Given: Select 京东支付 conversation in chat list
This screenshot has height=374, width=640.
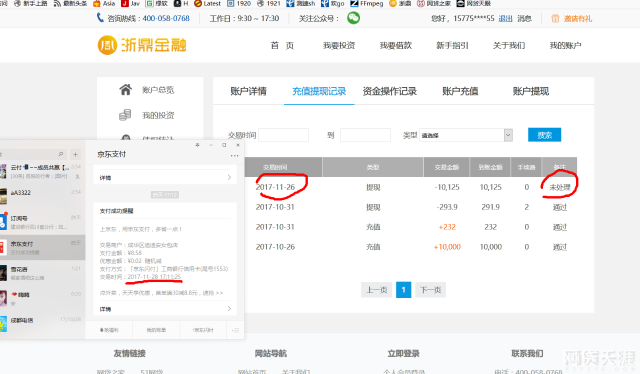Looking at the screenshot, I should [42, 247].
